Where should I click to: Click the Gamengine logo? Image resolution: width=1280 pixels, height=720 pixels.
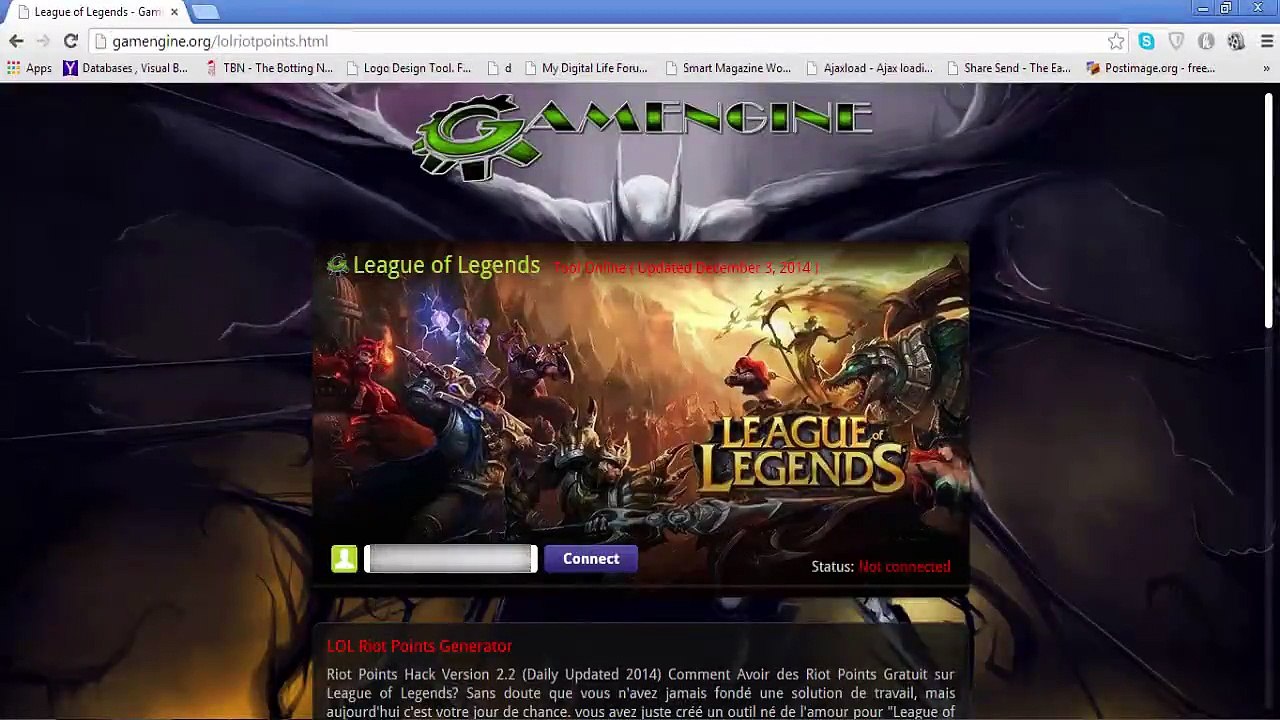[643, 136]
